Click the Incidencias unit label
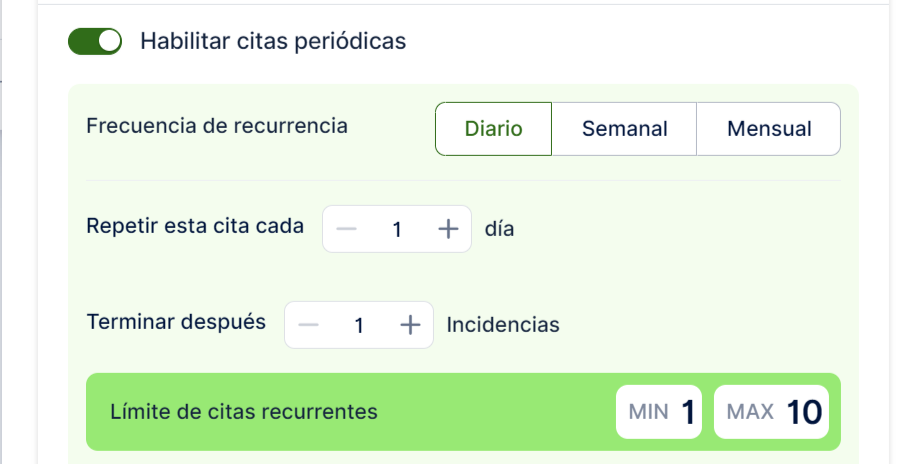The height and width of the screenshot is (464, 911). pos(503,325)
